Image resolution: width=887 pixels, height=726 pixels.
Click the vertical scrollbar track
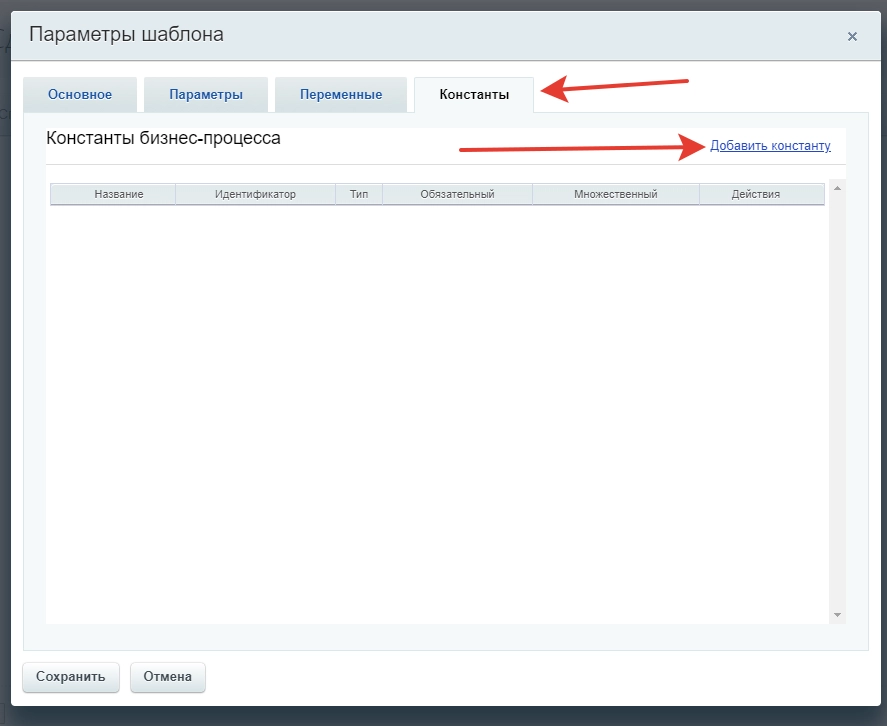[x=837, y=400]
